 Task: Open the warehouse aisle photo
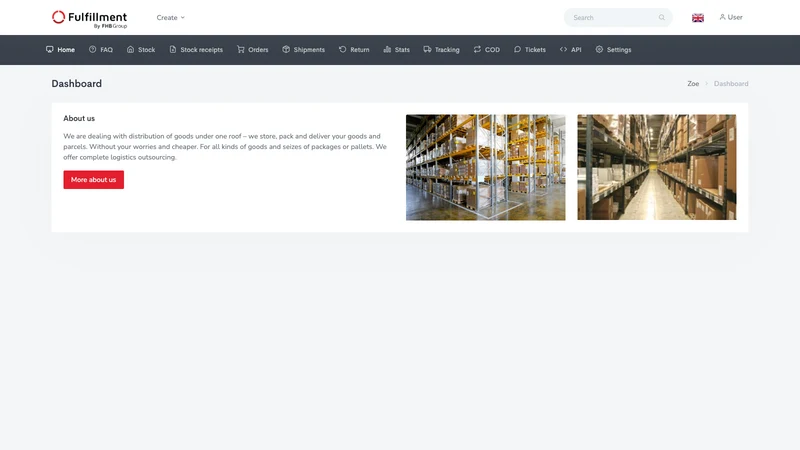[657, 167]
